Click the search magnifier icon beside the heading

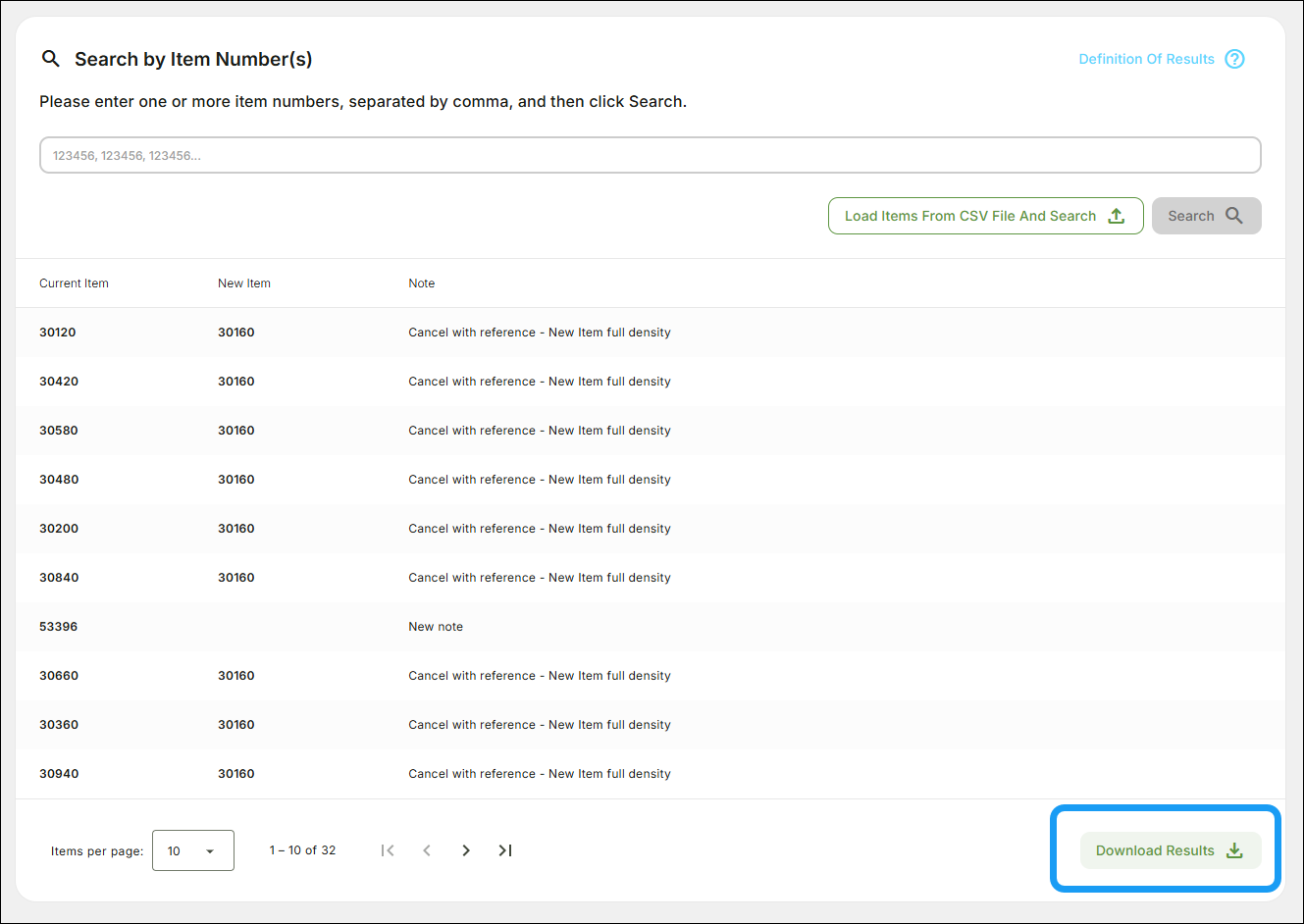point(51,59)
